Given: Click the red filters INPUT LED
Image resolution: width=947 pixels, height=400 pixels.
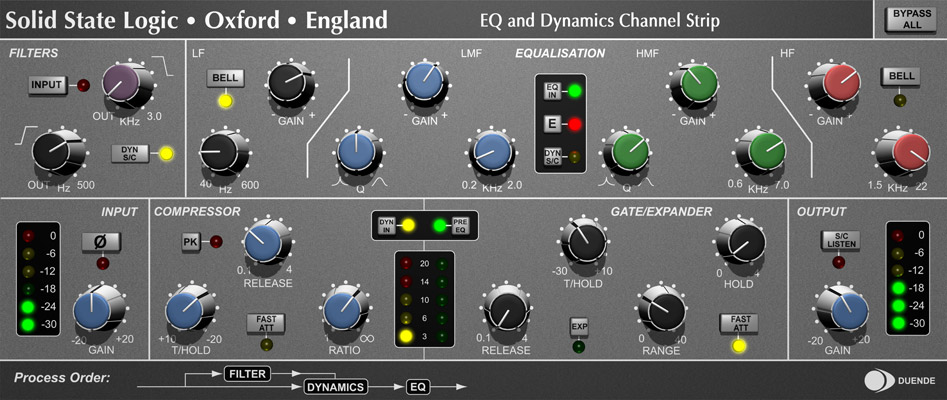Looking at the screenshot, I should [x=83, y=85].
